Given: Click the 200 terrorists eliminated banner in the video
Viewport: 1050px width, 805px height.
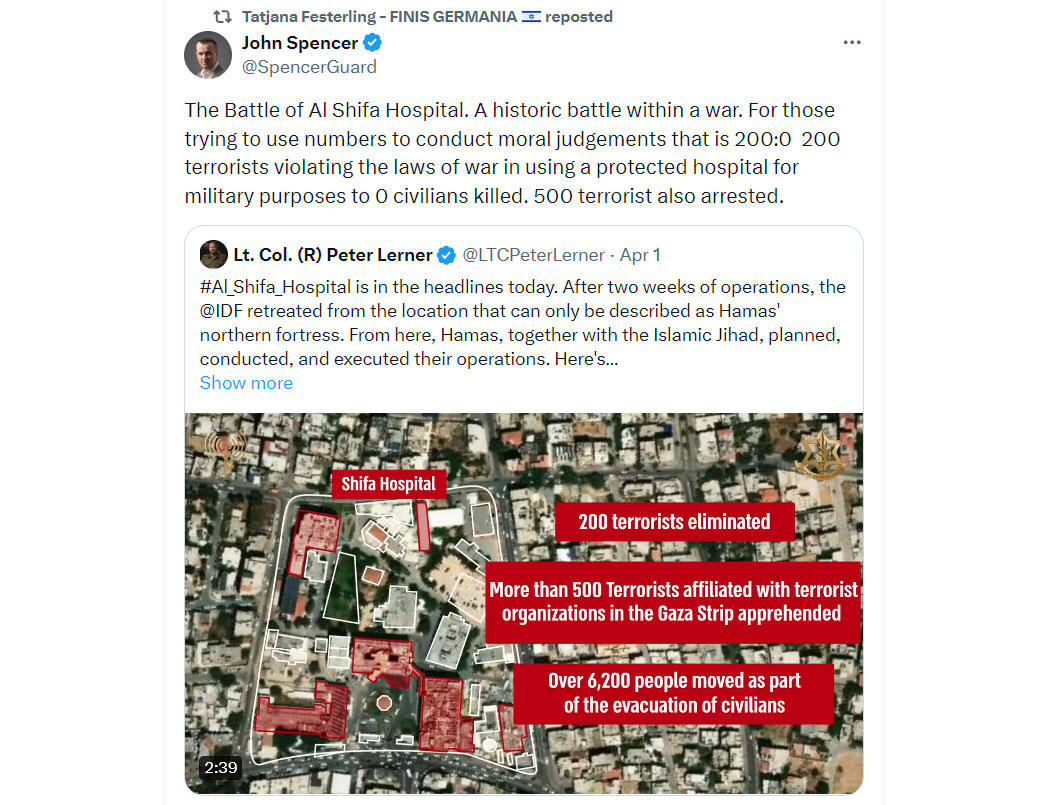Looking at the screenshot, I should (674, 522).
